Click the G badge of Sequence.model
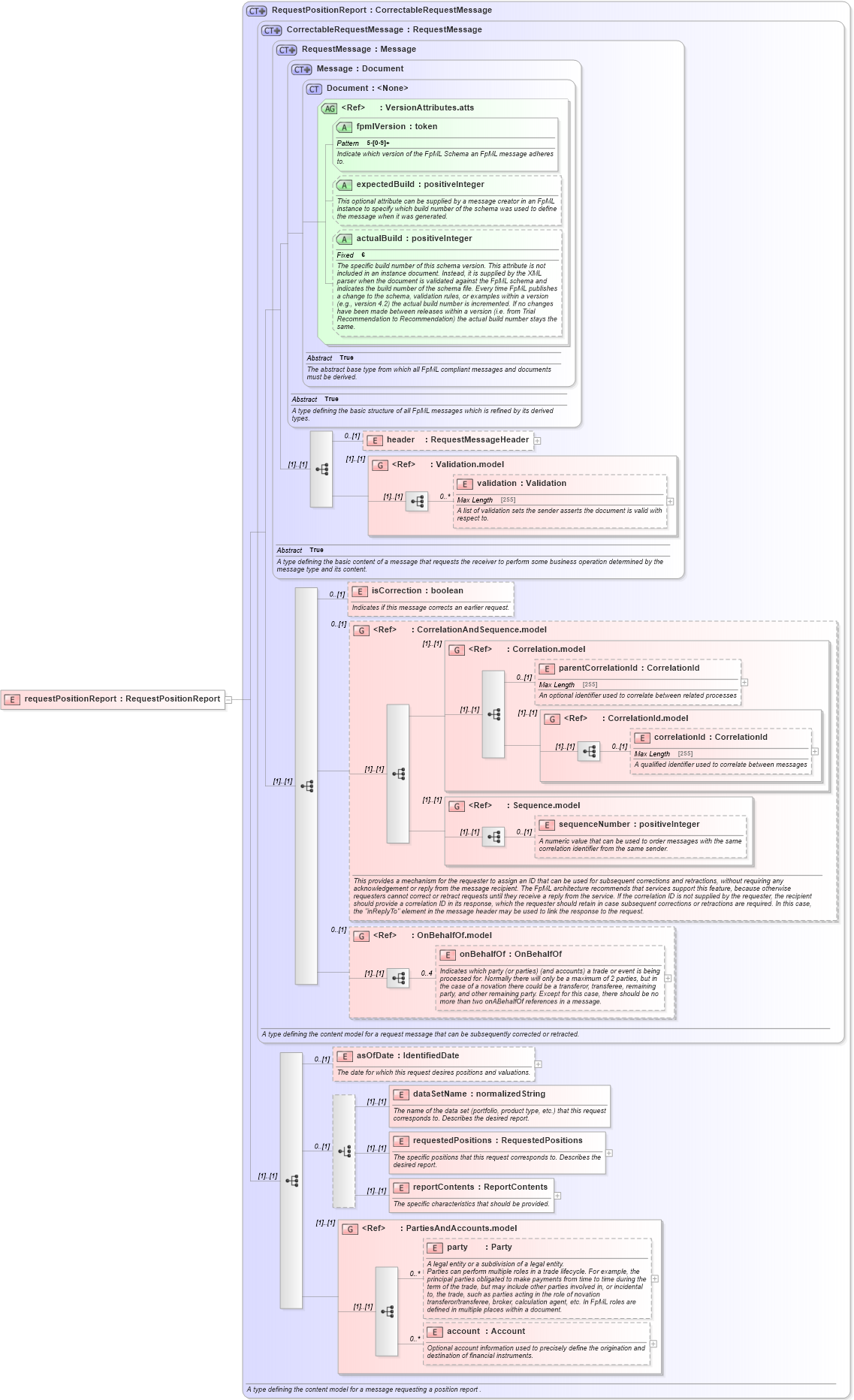The height and width of the screenshot is (1400, 854). pyautogui.click(x=457, y=807)
